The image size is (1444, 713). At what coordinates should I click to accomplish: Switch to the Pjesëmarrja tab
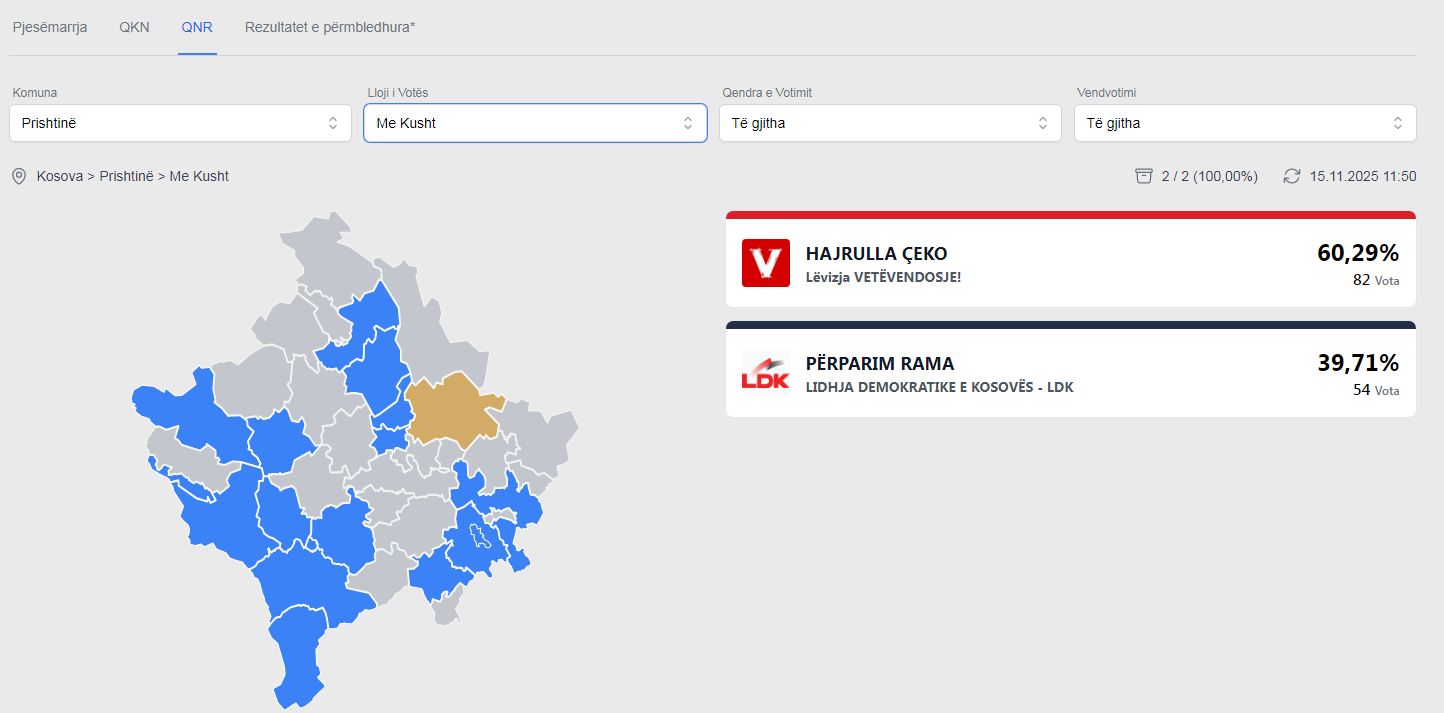click(x=50, y=27)
